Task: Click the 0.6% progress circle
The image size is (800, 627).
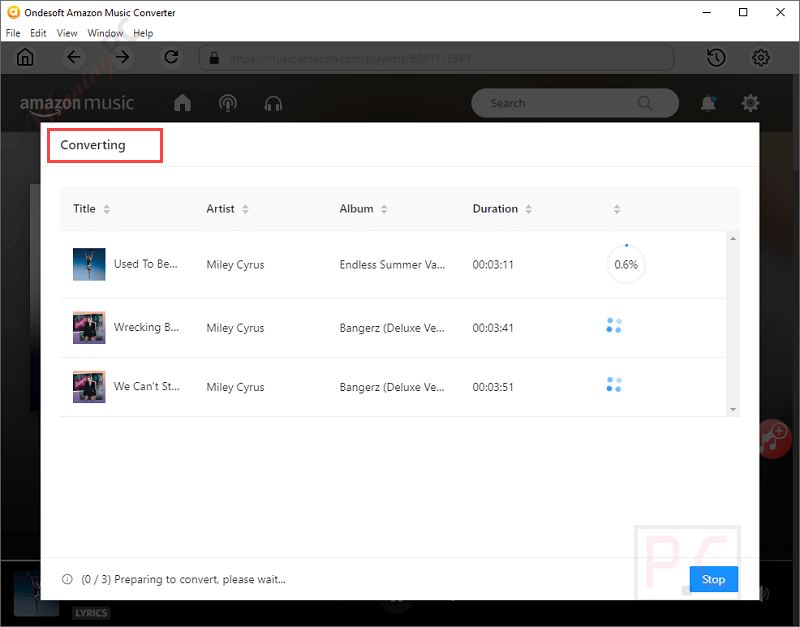Action: point(626,264)
